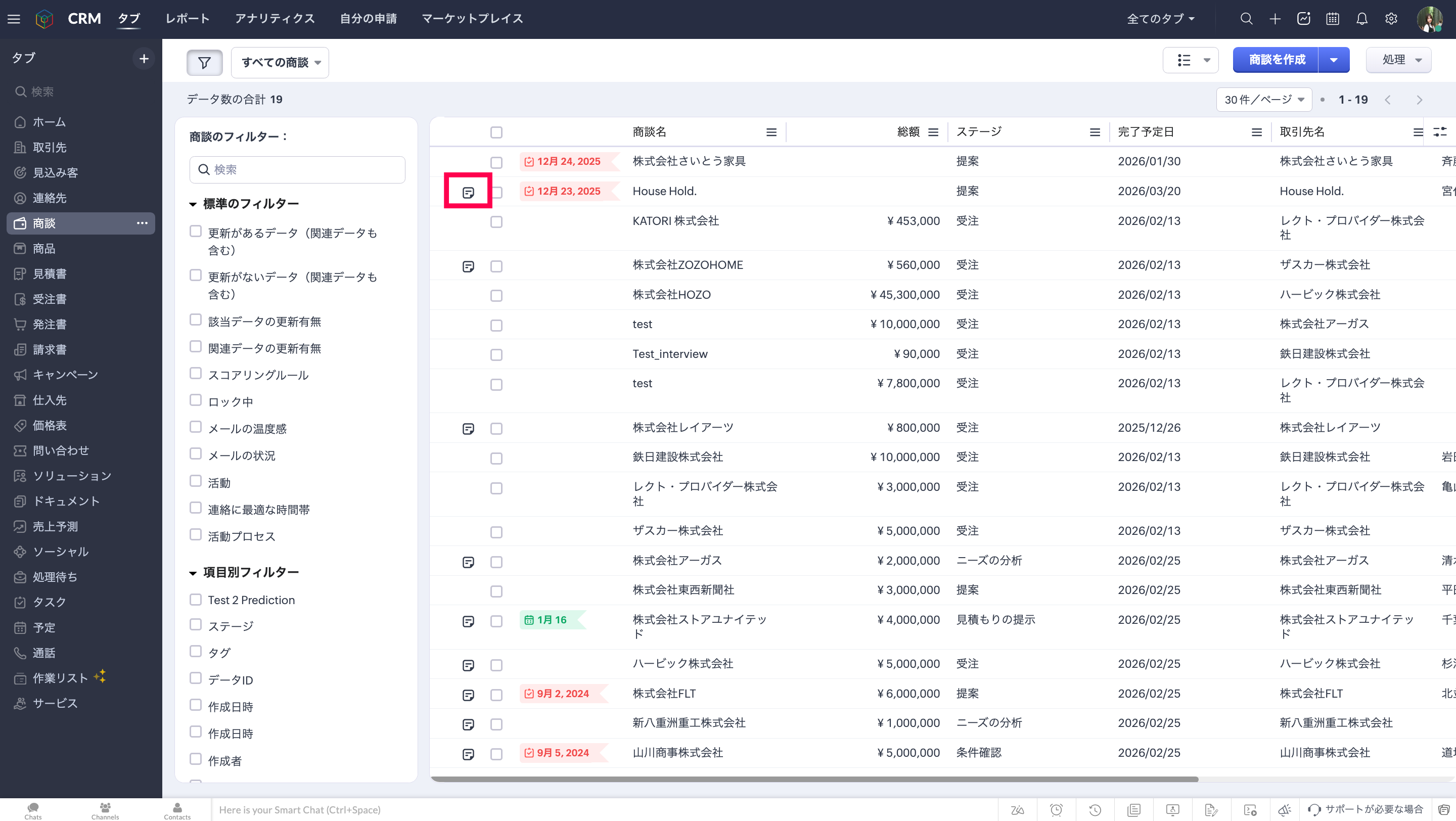Image resolution: width=1456 pixels, height=821 pixels.
Task: Open the calendar icon in top bar
Action: 1332,19
